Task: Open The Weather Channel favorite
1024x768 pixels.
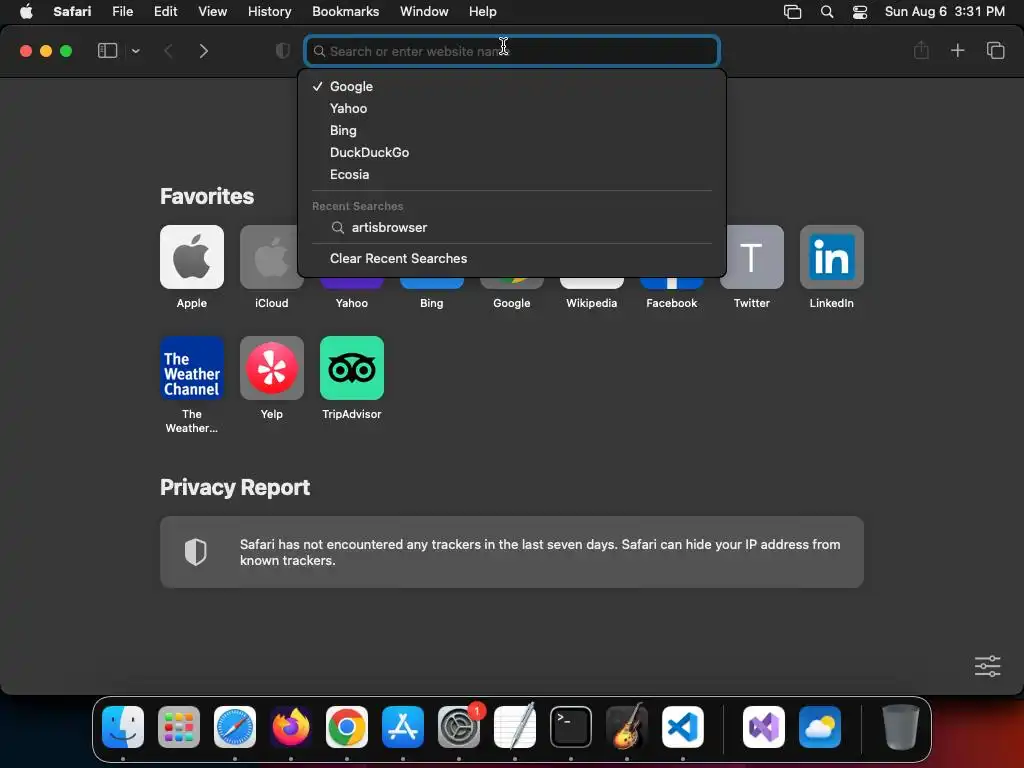Action: [x=192, y=368]
